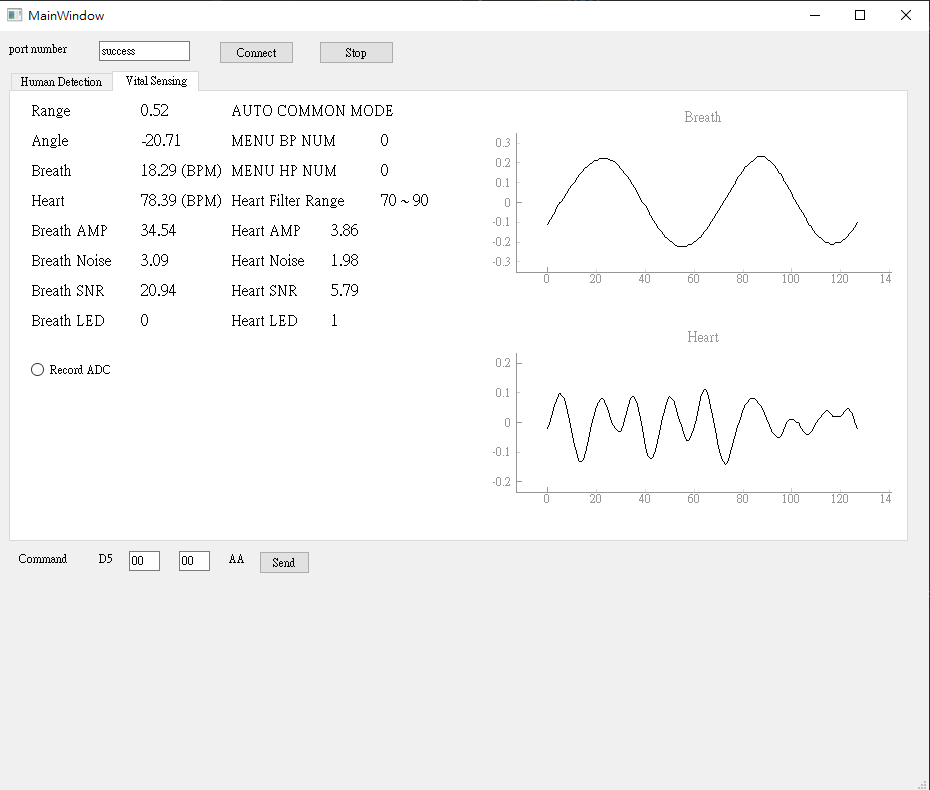
Task: Click the Angle value -20.71
Action: [161, 141]
